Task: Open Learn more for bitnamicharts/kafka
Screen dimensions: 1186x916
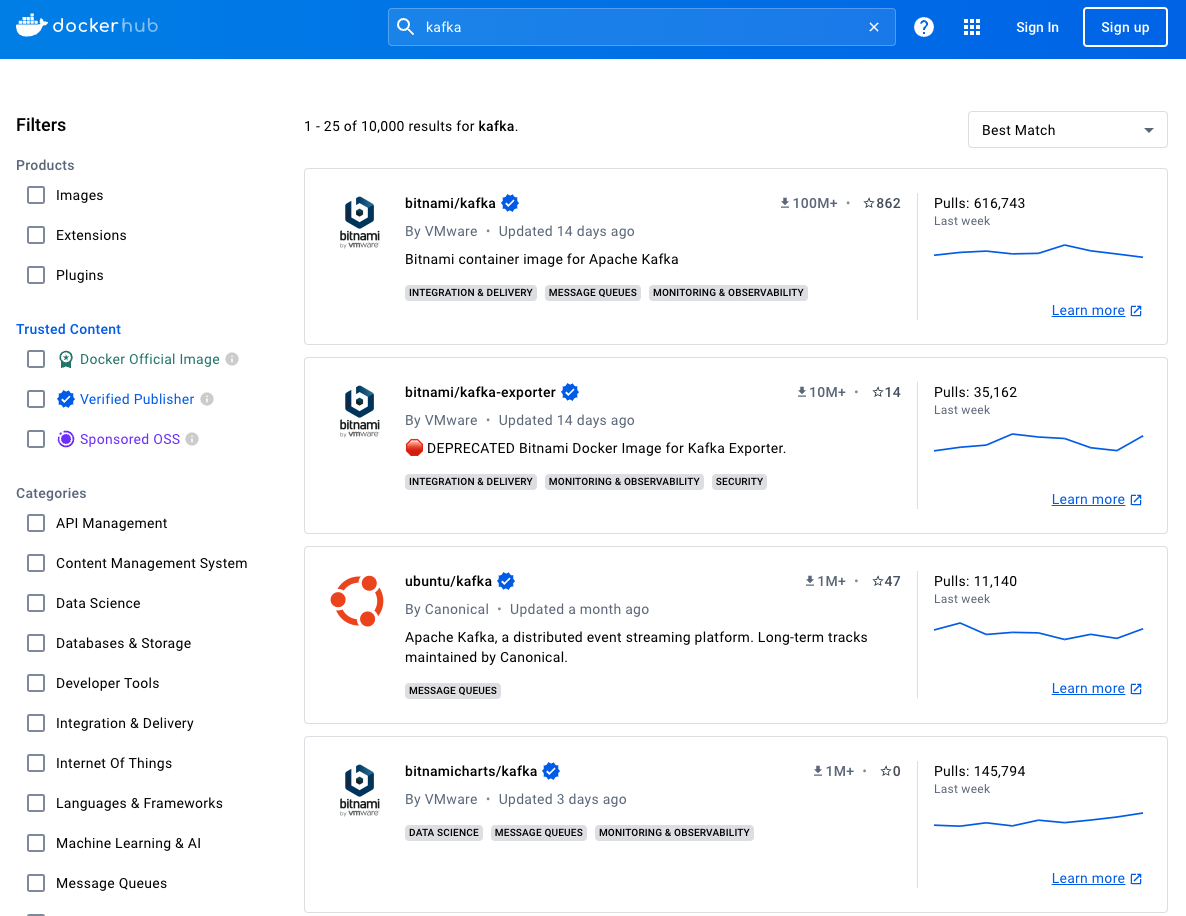Action: (1096, 878)
